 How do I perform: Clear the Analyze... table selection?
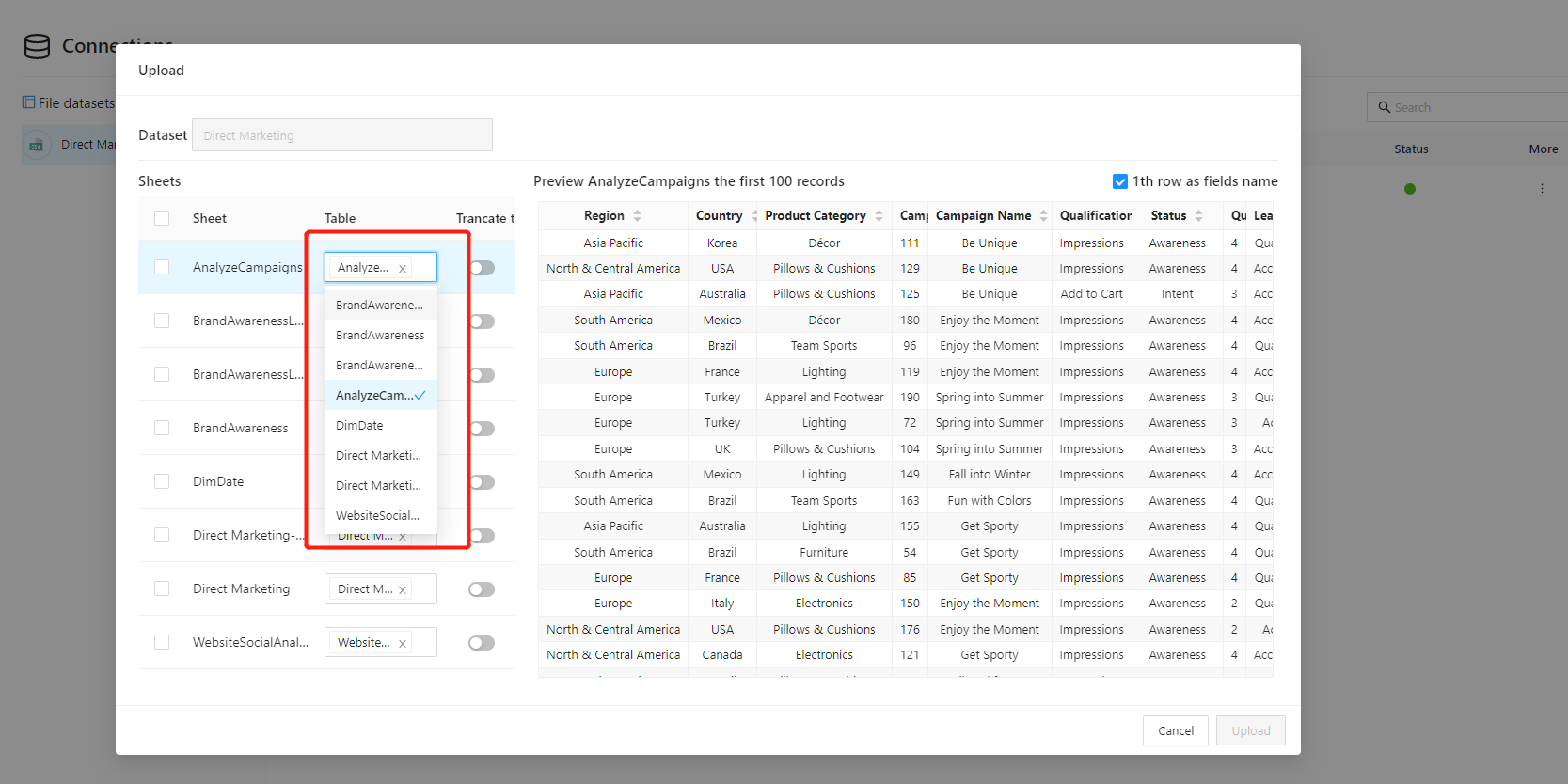point(403,268)
